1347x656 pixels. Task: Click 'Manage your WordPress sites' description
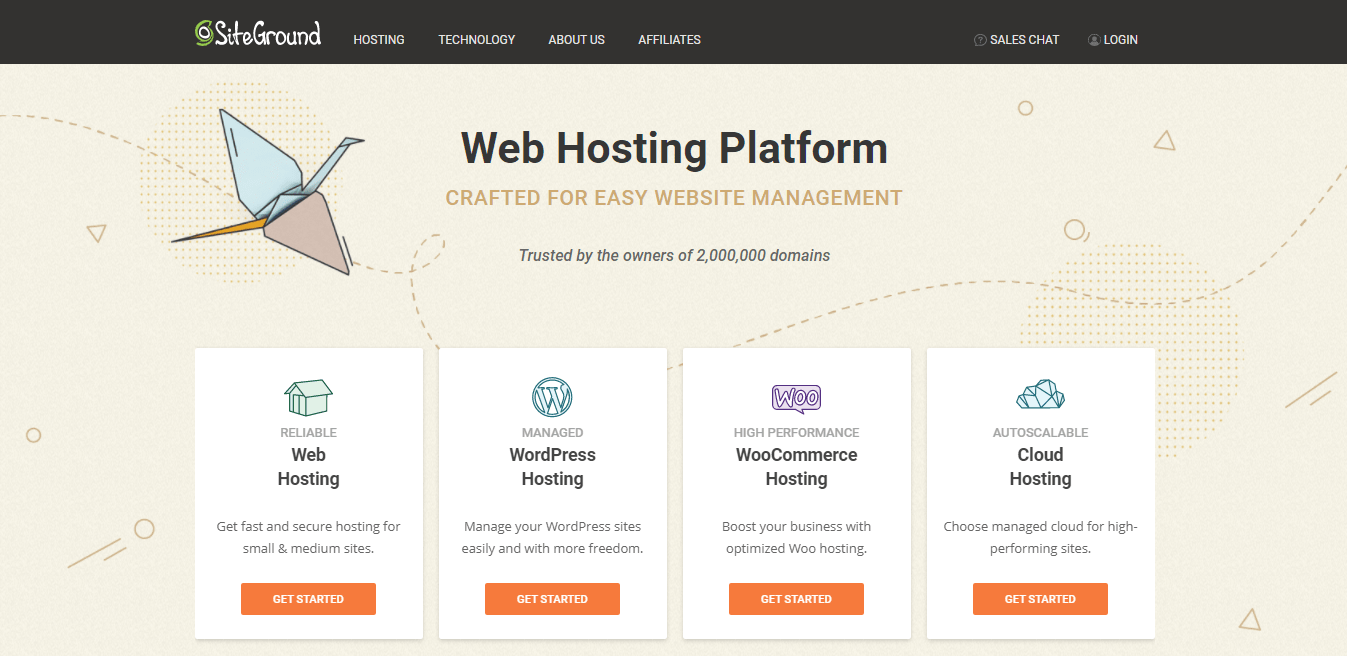click(x=552, y=537)
